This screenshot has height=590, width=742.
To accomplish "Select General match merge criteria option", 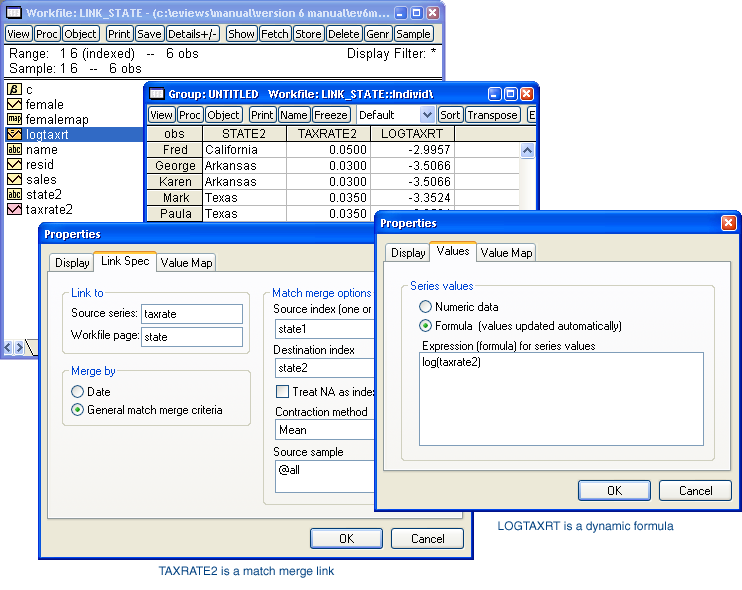I will tap(77, 410).
